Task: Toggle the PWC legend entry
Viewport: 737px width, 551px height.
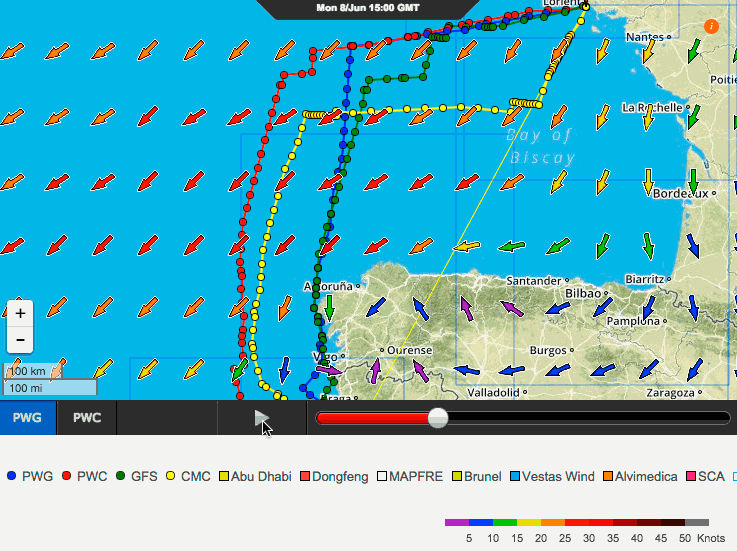Action: pyautogui.click(x=85, y=476)
